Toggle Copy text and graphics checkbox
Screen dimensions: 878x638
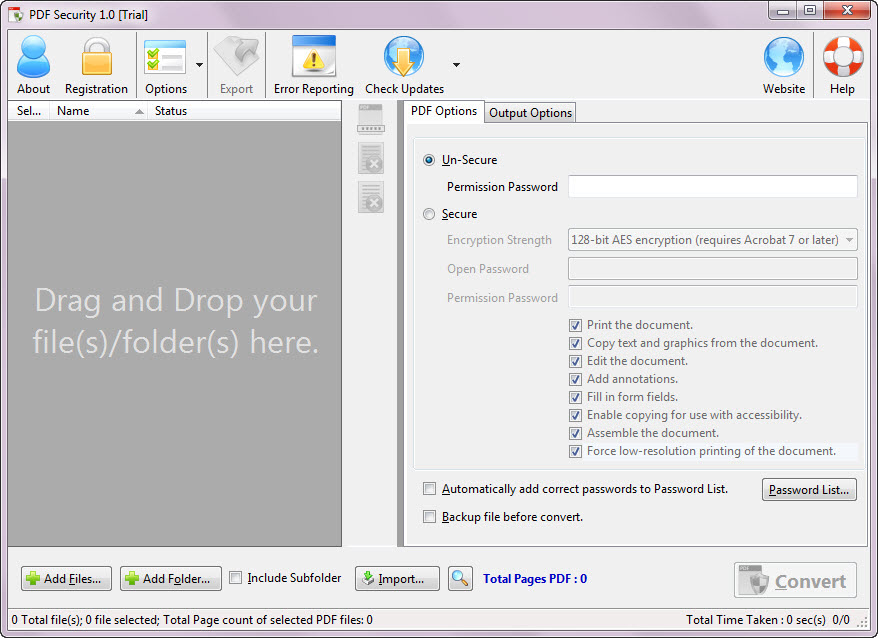575,343
